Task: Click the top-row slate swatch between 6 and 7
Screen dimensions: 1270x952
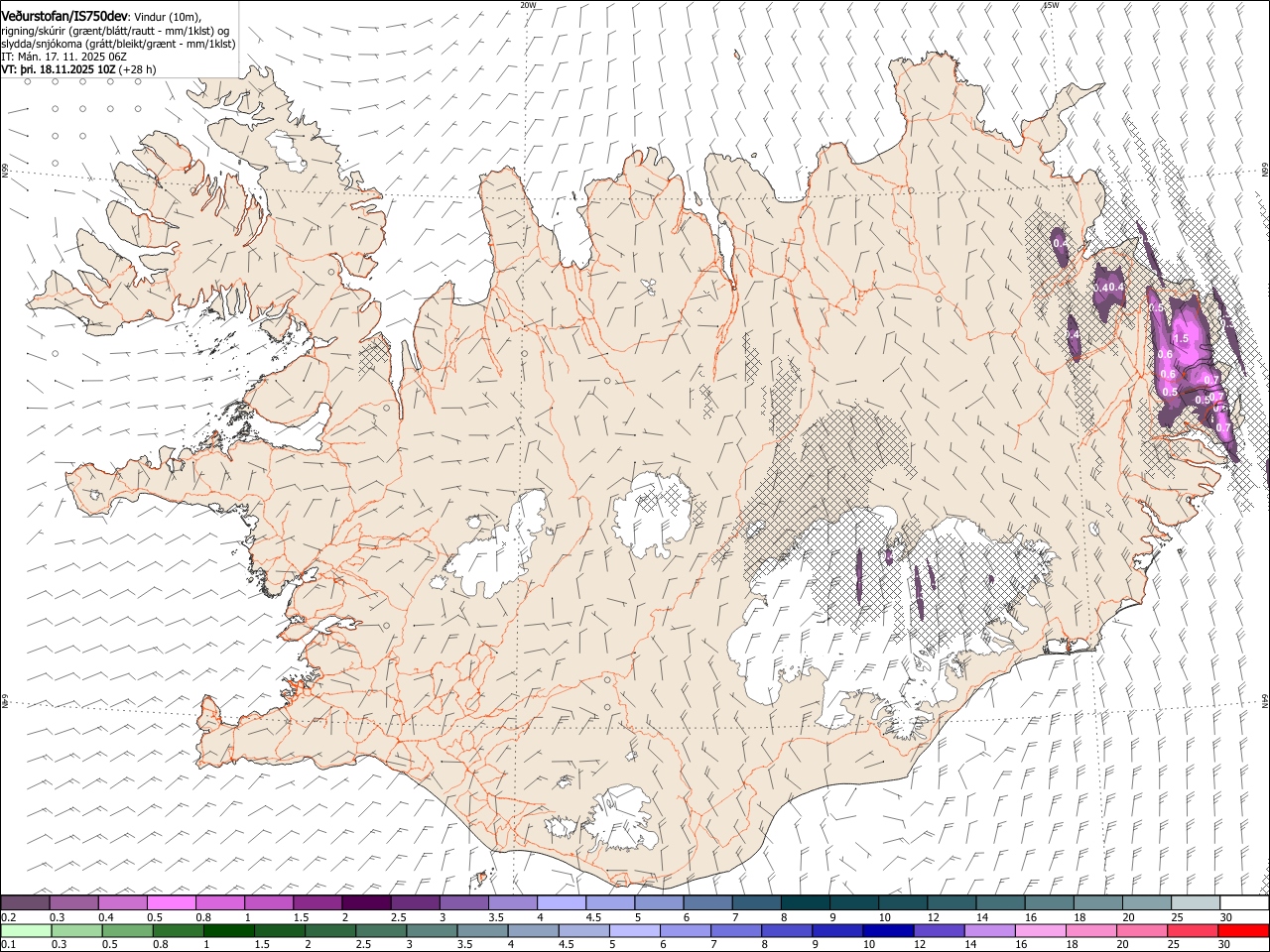Action: (x=707, y=902)
